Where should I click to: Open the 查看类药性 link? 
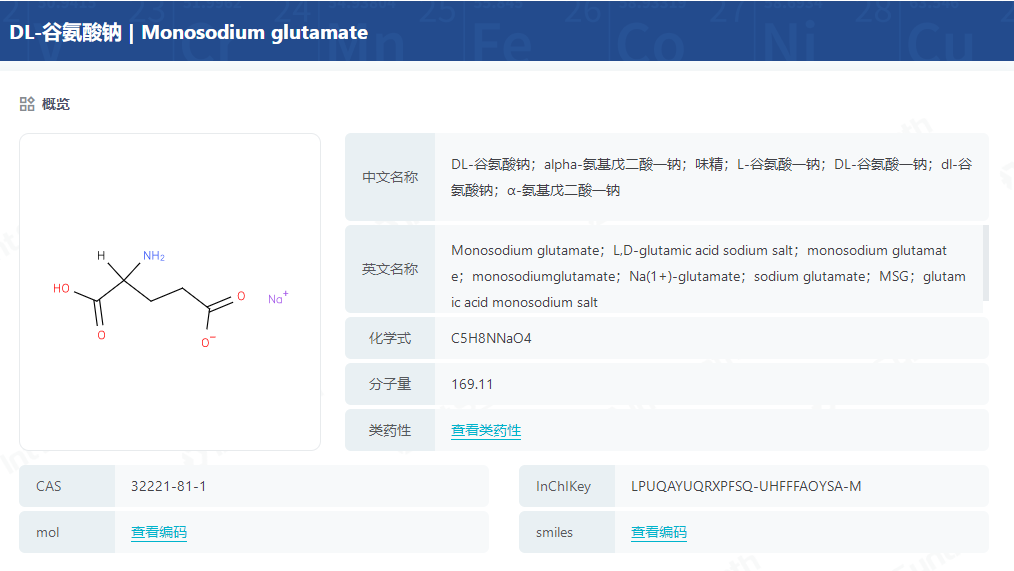coord(486,430)
